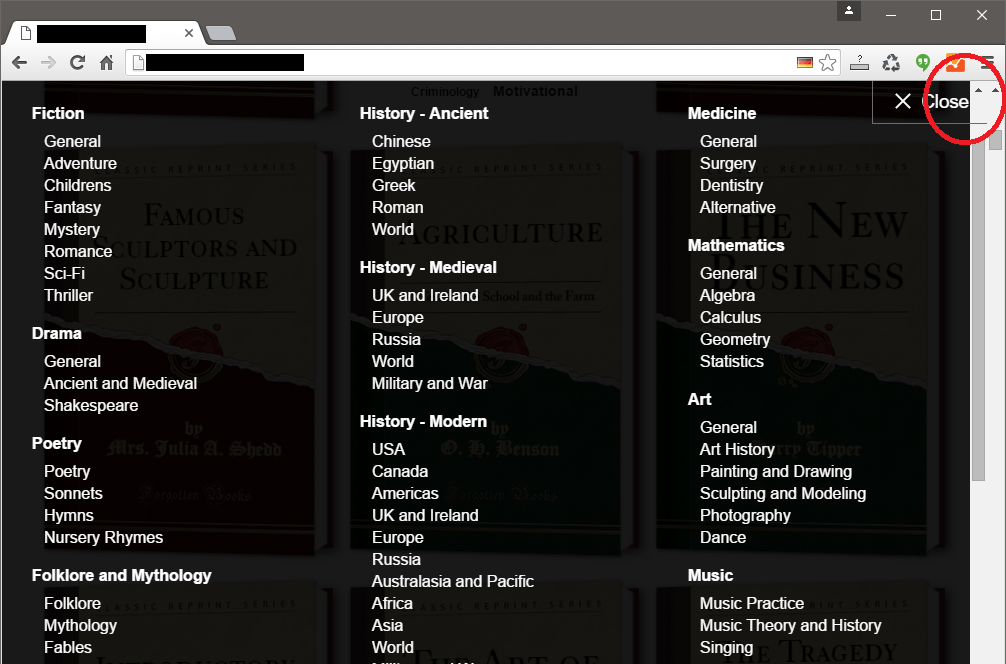1006x664 pixels.
Task: Open a new browser tab
Action: pos(221,32)
